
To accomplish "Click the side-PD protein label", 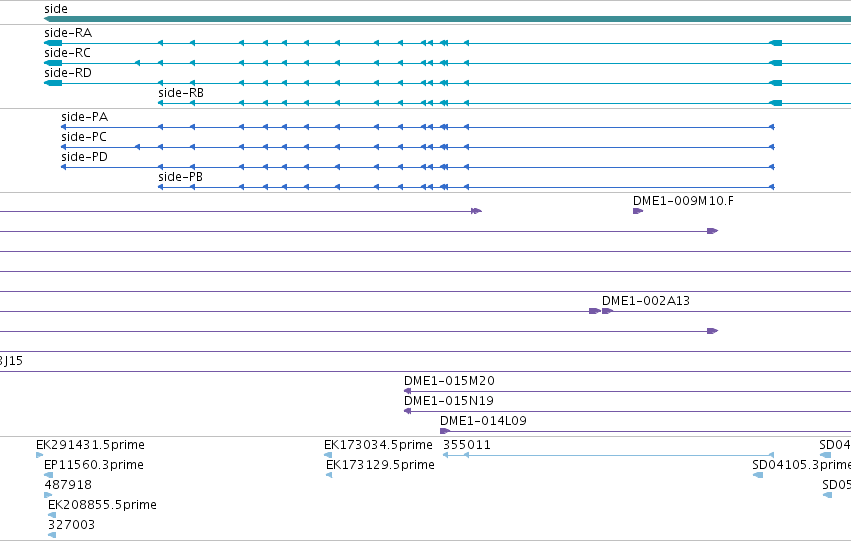I will pyautogui.click(x=84, y=157).
